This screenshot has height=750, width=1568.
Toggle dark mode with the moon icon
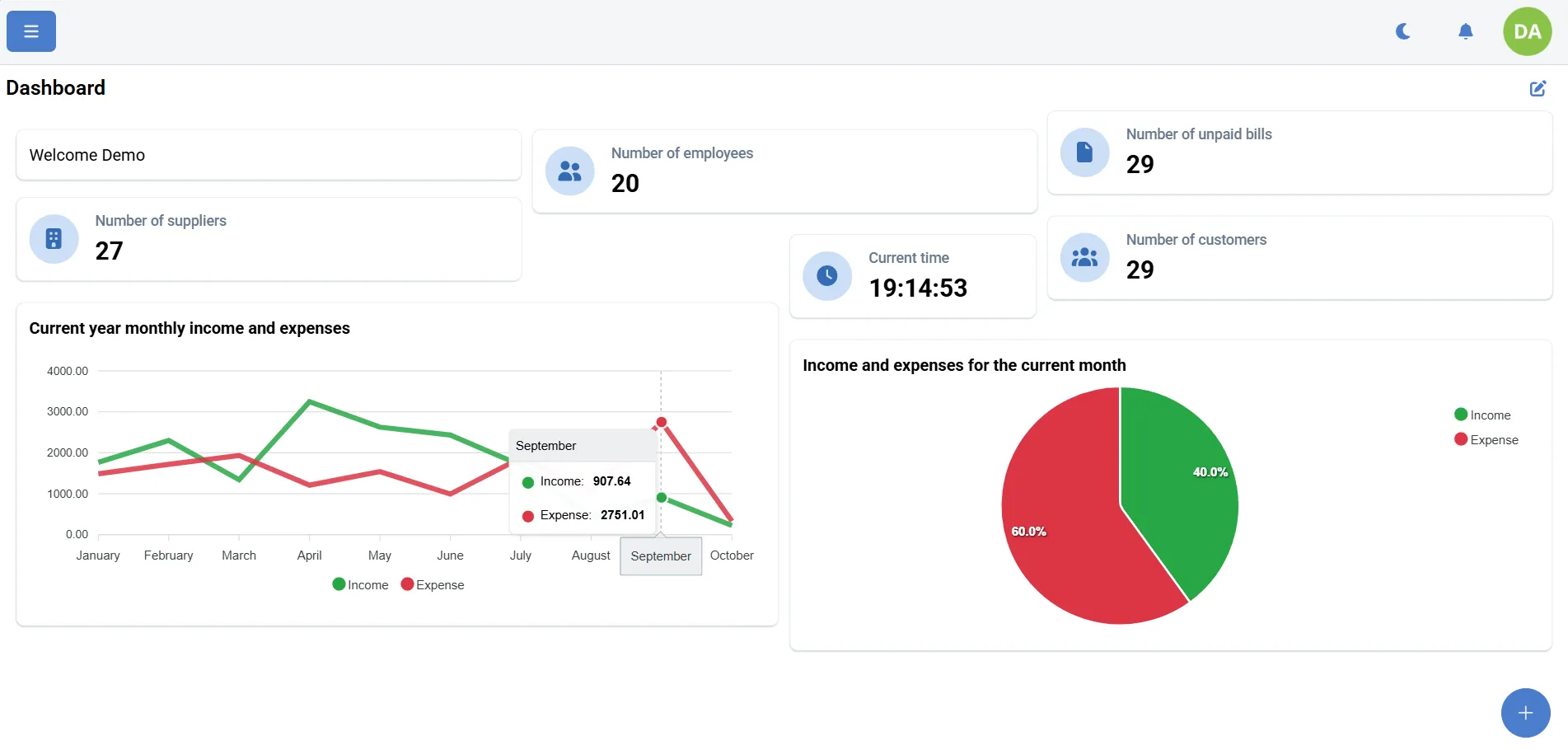coord(1402,30)
